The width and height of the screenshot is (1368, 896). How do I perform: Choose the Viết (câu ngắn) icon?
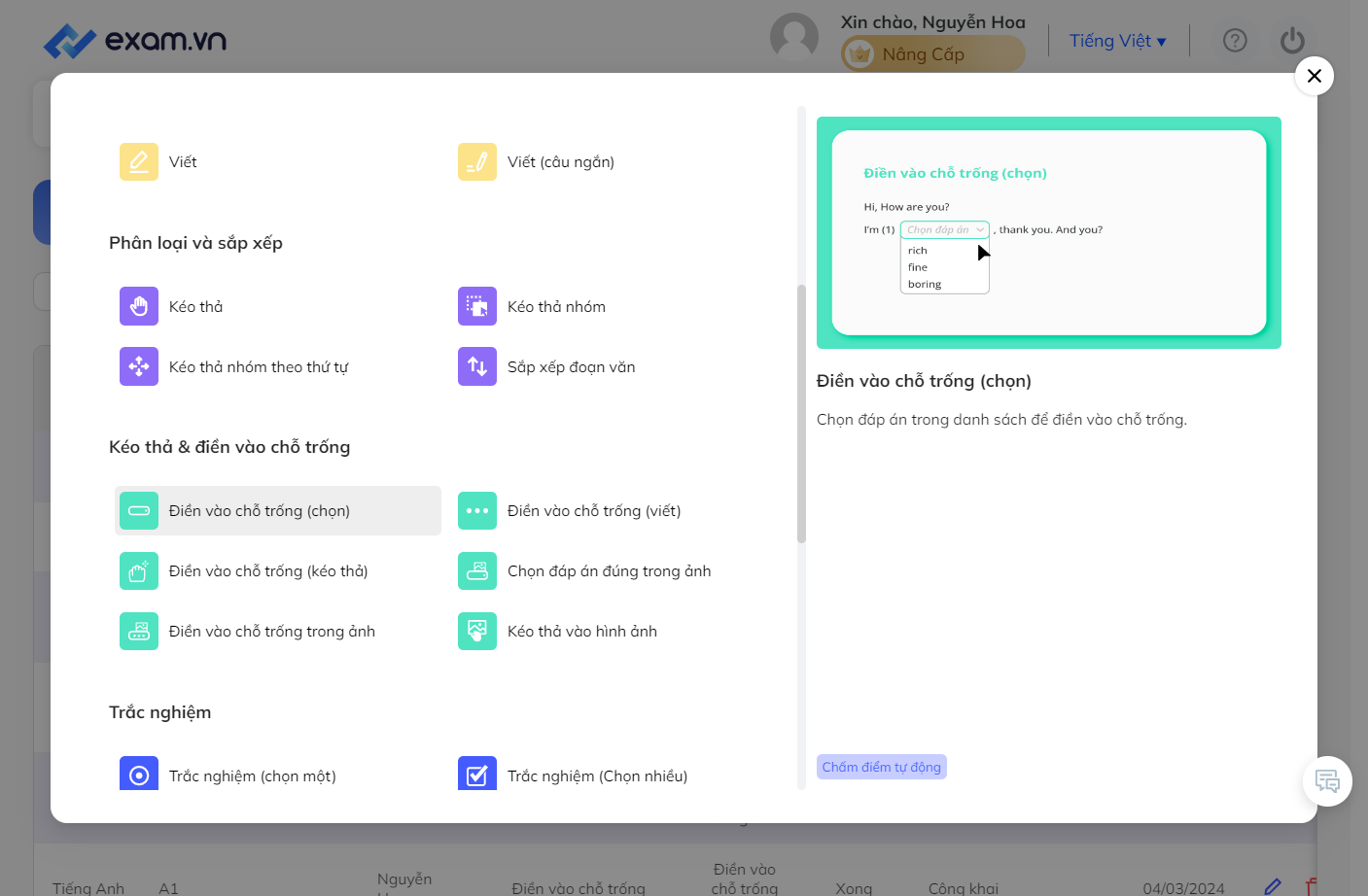pos(477,162)
